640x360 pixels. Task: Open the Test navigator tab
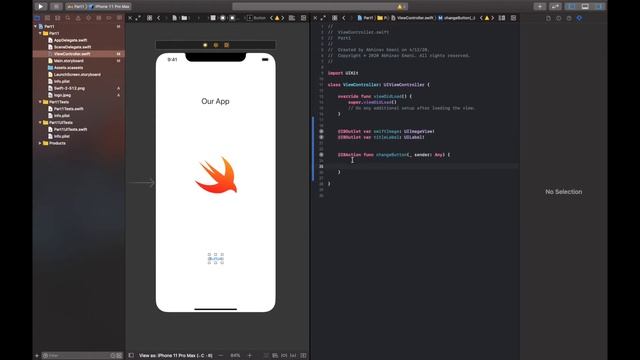click(88, 18)
